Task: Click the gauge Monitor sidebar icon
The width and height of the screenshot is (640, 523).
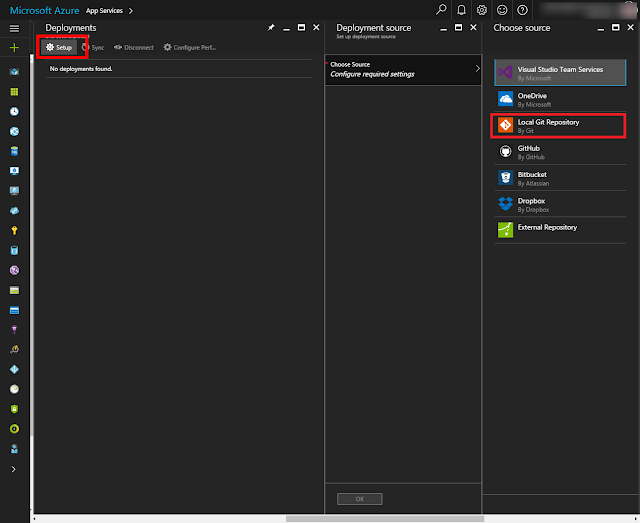Action: [14, 389]
